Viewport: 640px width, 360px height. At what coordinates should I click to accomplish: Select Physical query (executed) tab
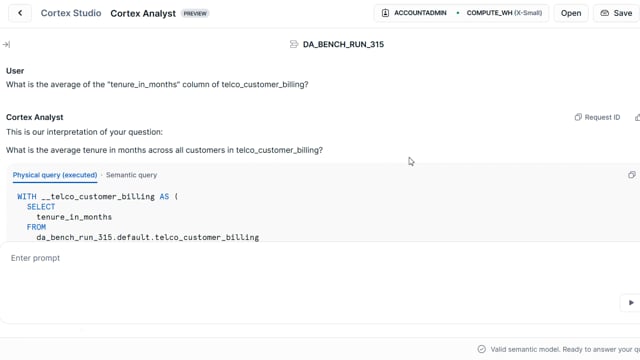(55, 175)
